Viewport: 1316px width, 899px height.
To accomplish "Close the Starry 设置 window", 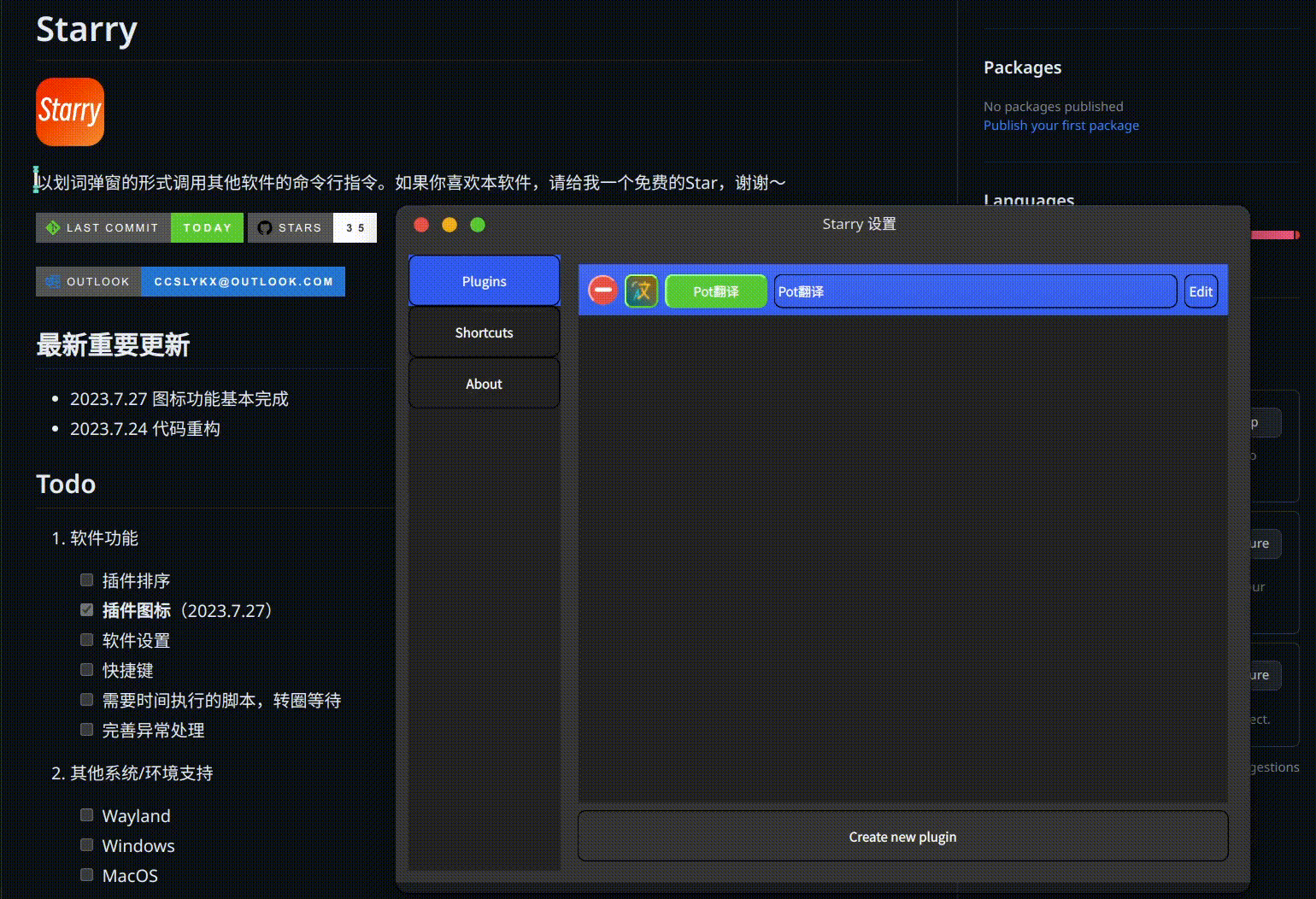I will tap(421, 225).
